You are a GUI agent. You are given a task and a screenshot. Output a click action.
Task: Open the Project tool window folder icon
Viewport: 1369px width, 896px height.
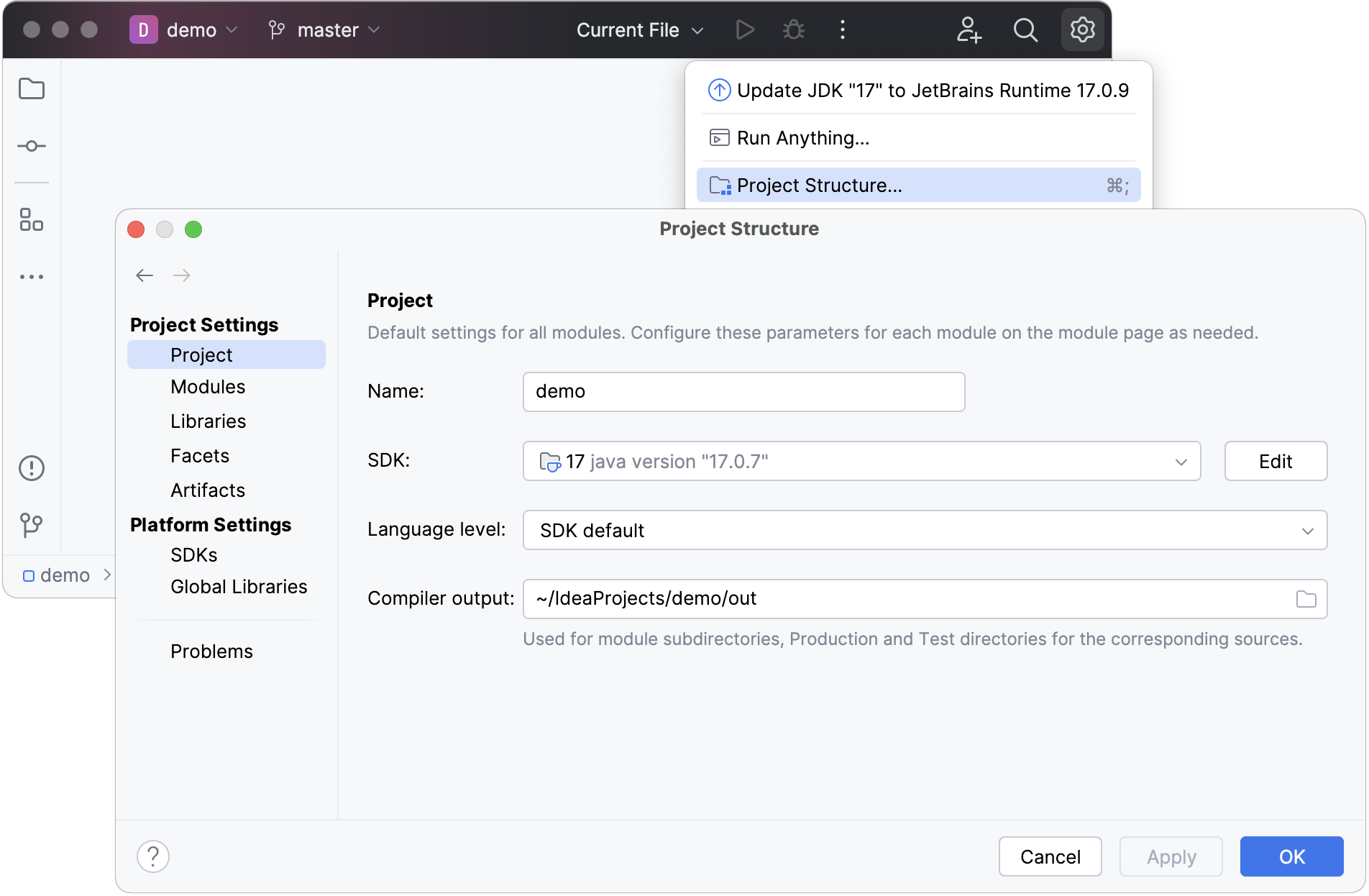point(32,88)
